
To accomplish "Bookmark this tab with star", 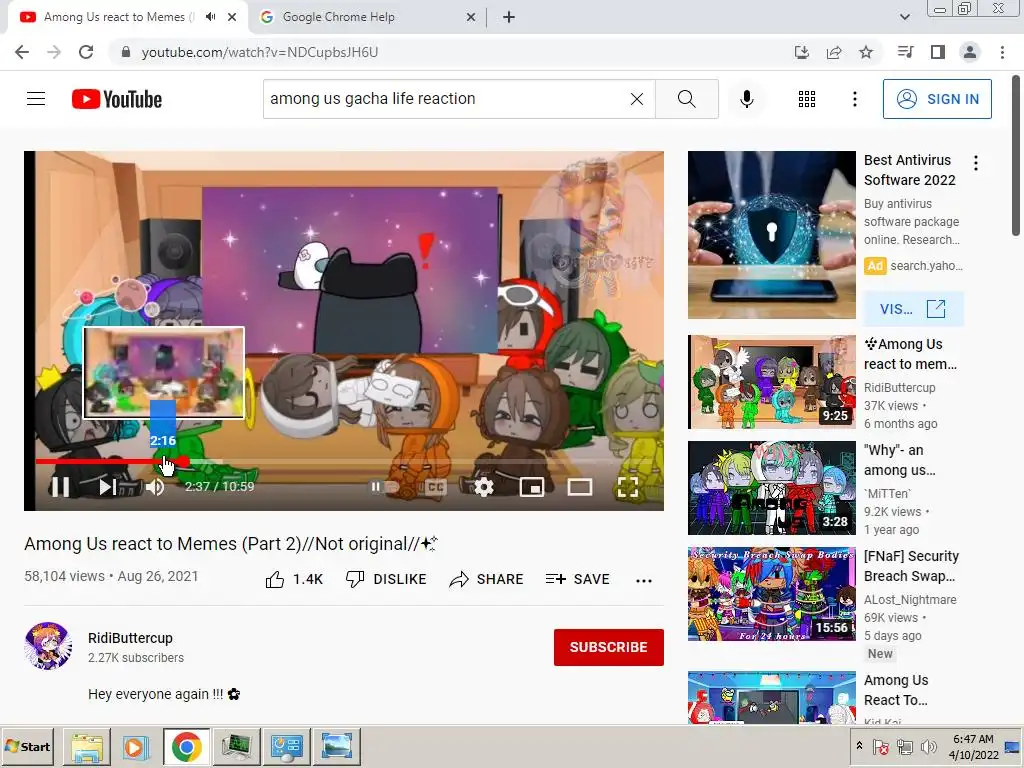I will coord(866,52).
